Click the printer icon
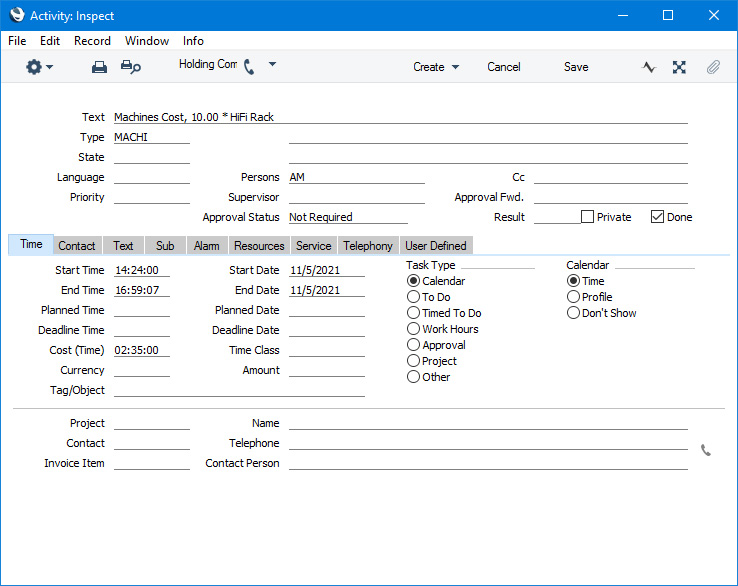Image resolution: width=738 pixels, height=586 pixels. point(99,67)
